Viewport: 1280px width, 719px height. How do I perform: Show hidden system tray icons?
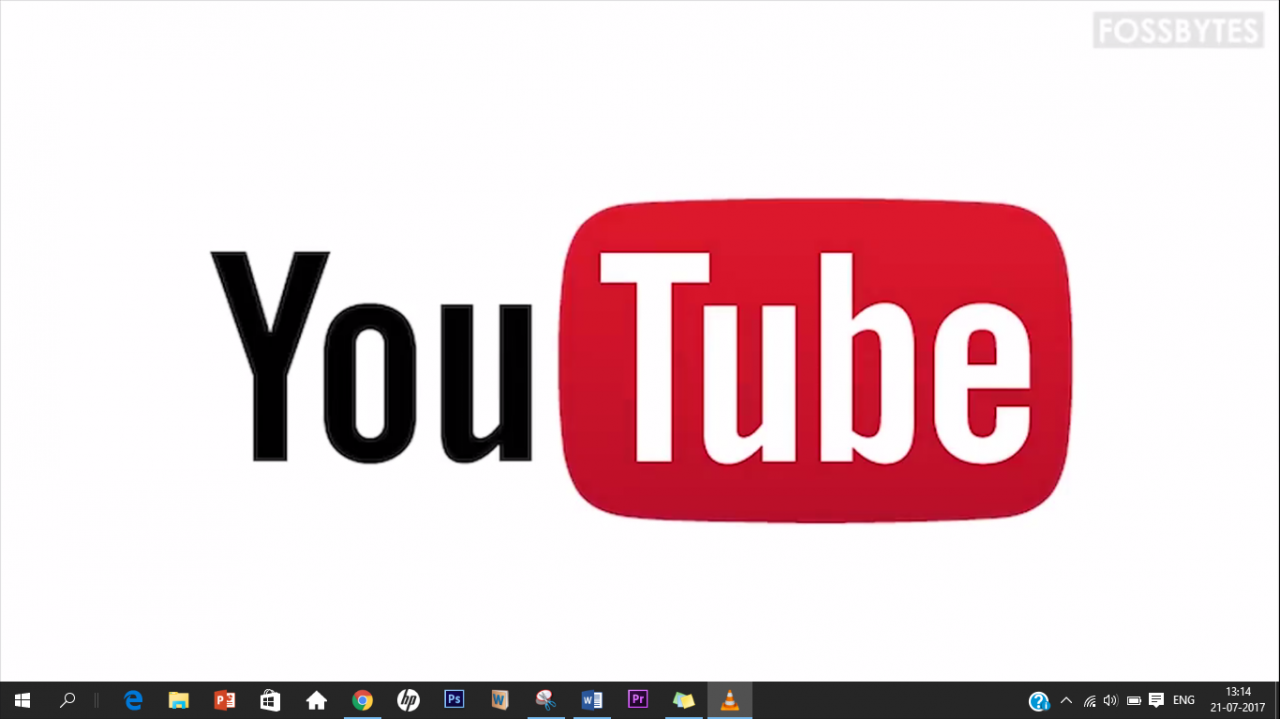click(1066, 701)
